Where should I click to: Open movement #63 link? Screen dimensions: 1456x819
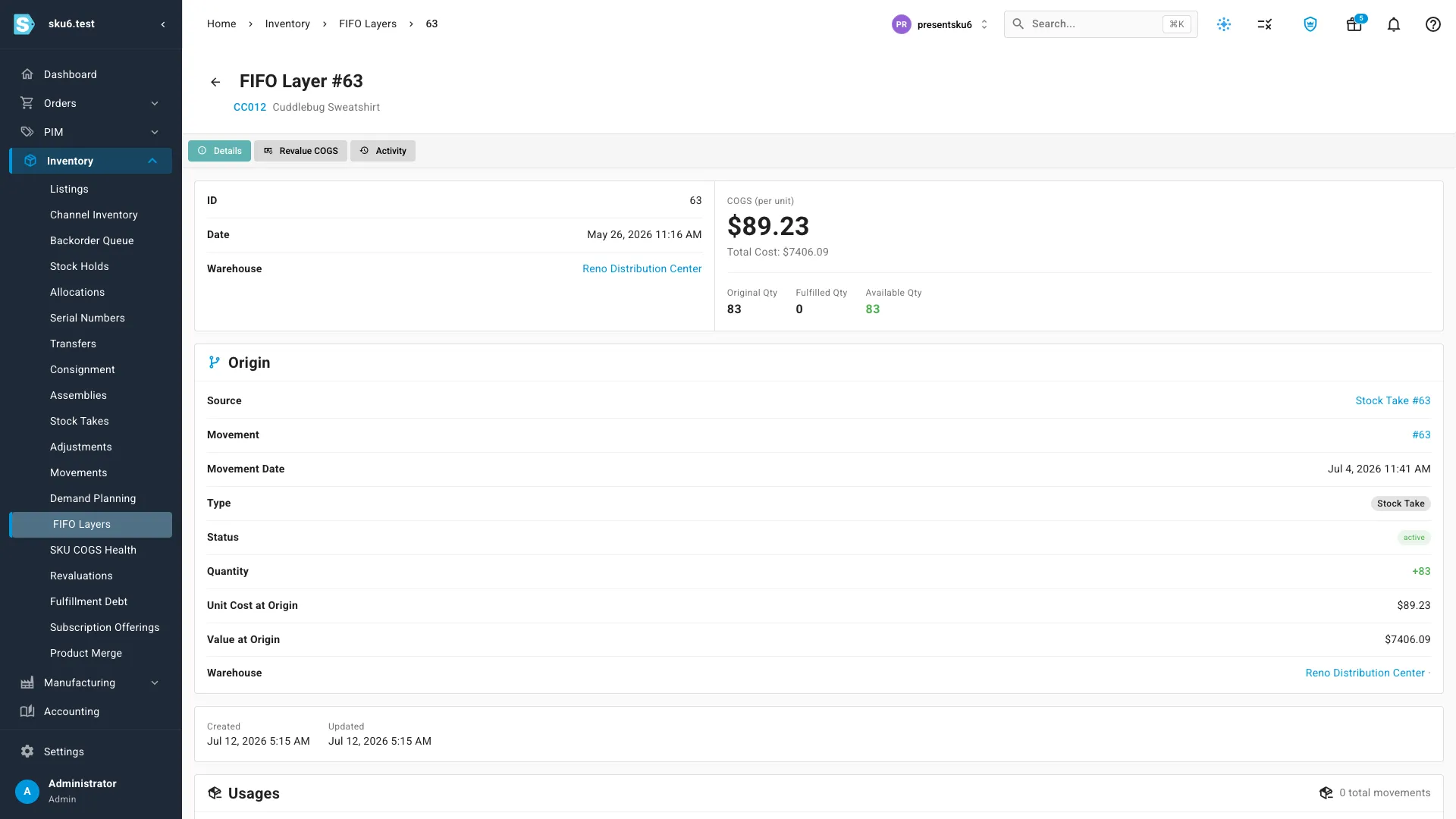tap(1421, 435)
